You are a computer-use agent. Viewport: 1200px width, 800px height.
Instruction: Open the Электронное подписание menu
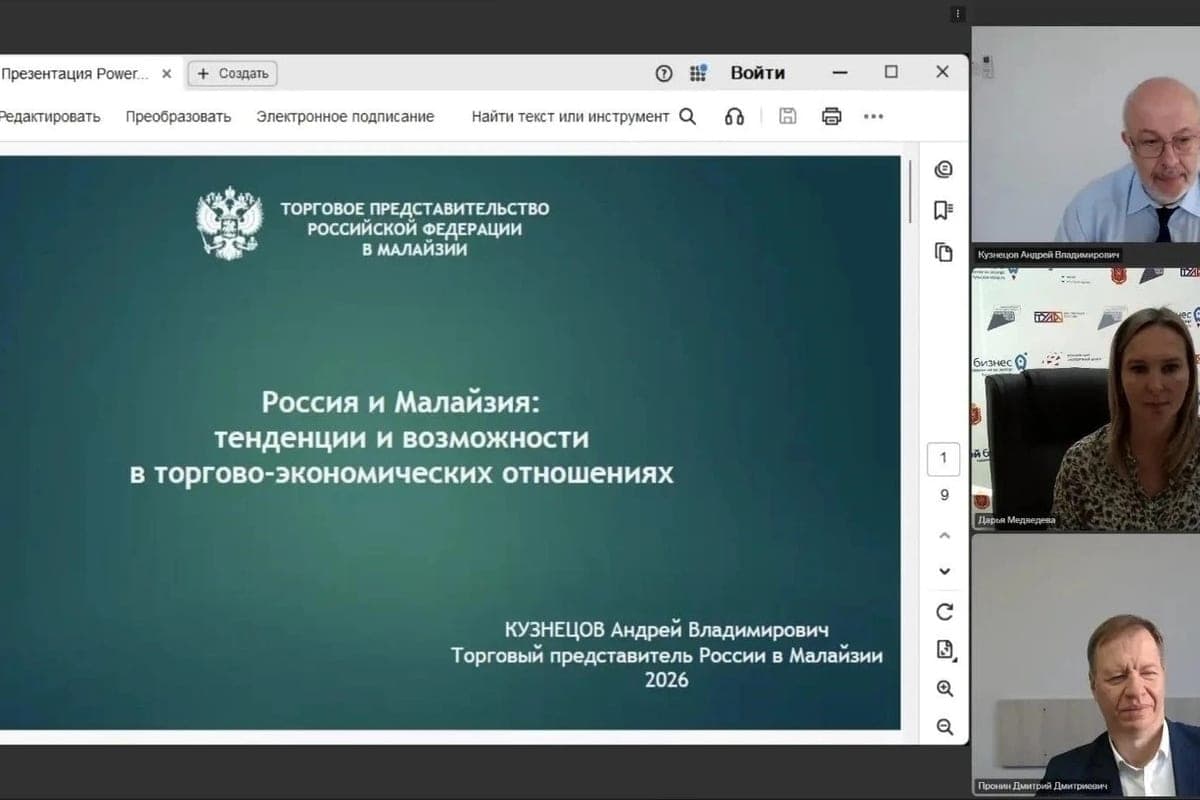pyautogui.click(x=345, y=116)
